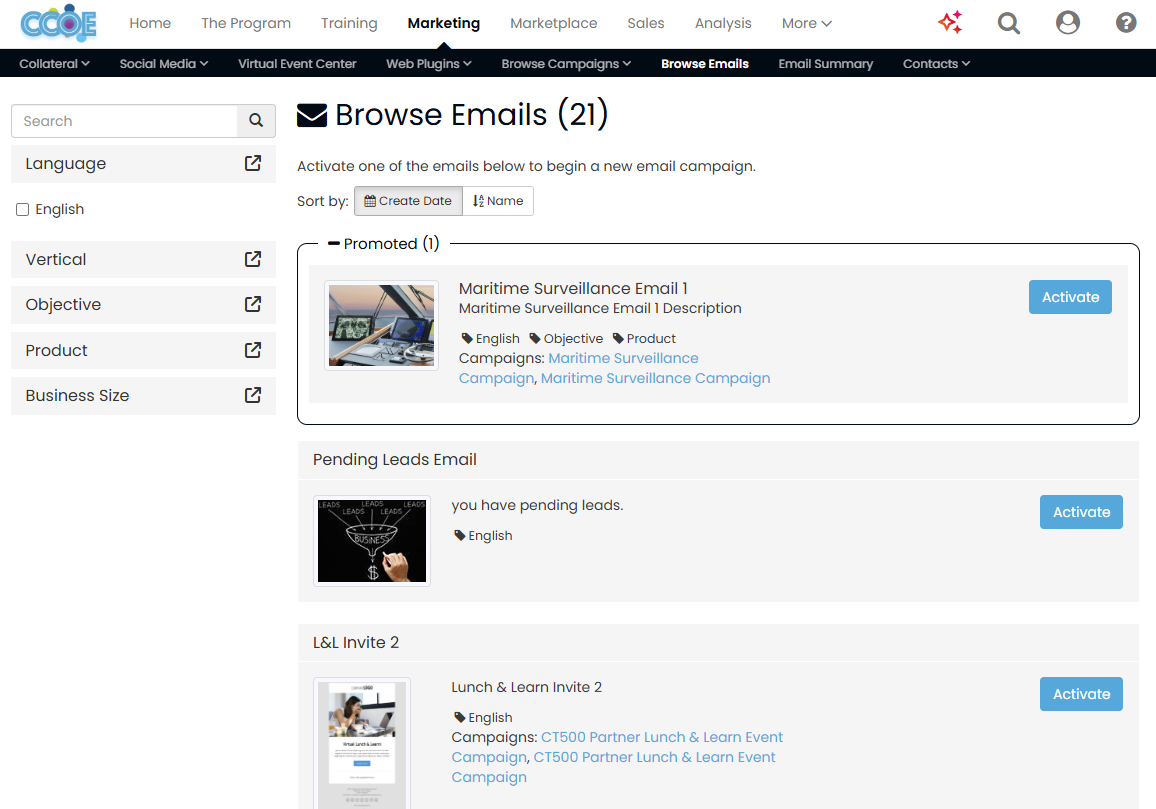The image size is (1156, 809).
Task: Open the Contacts dropdown
Action: click(936, 63)
